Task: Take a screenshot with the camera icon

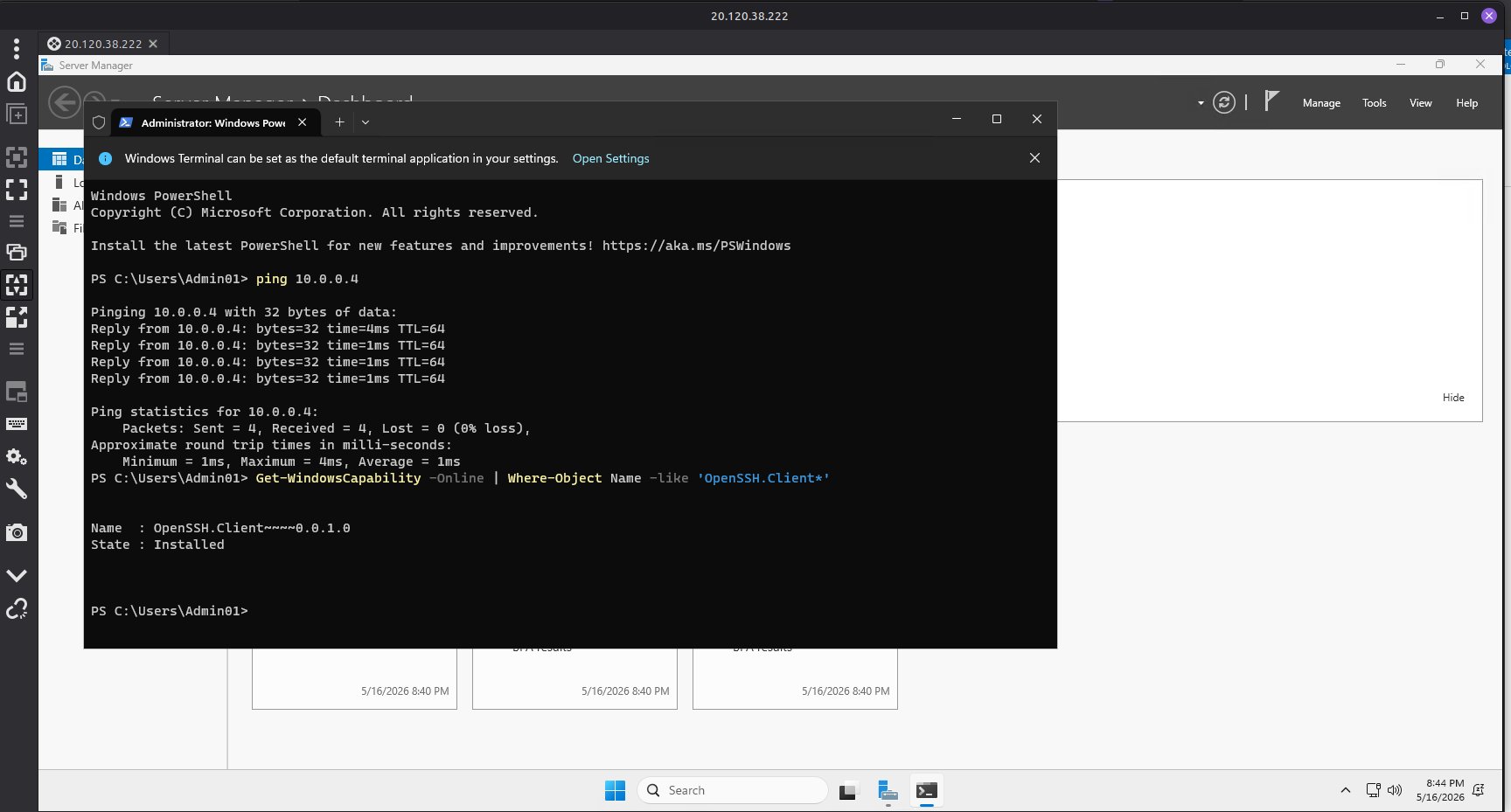Action: pos(17,532)
